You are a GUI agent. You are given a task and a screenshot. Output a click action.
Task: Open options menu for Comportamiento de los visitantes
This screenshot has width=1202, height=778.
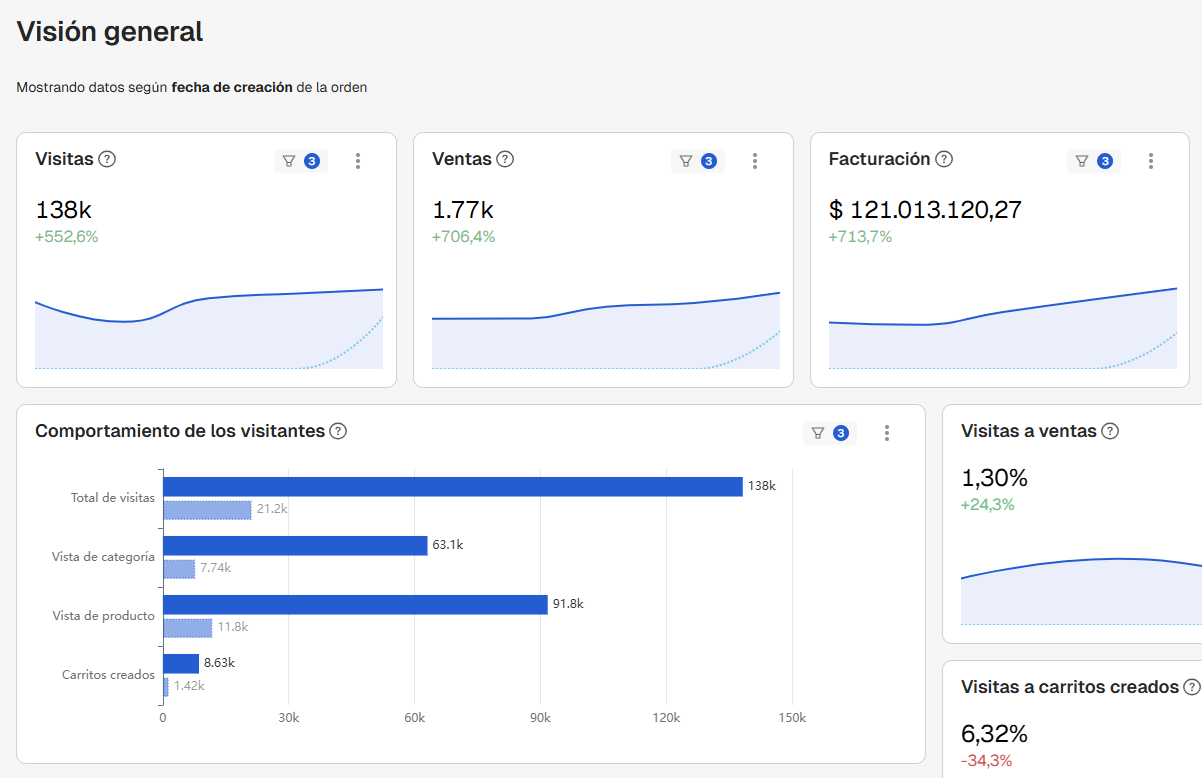click(887, 433)
